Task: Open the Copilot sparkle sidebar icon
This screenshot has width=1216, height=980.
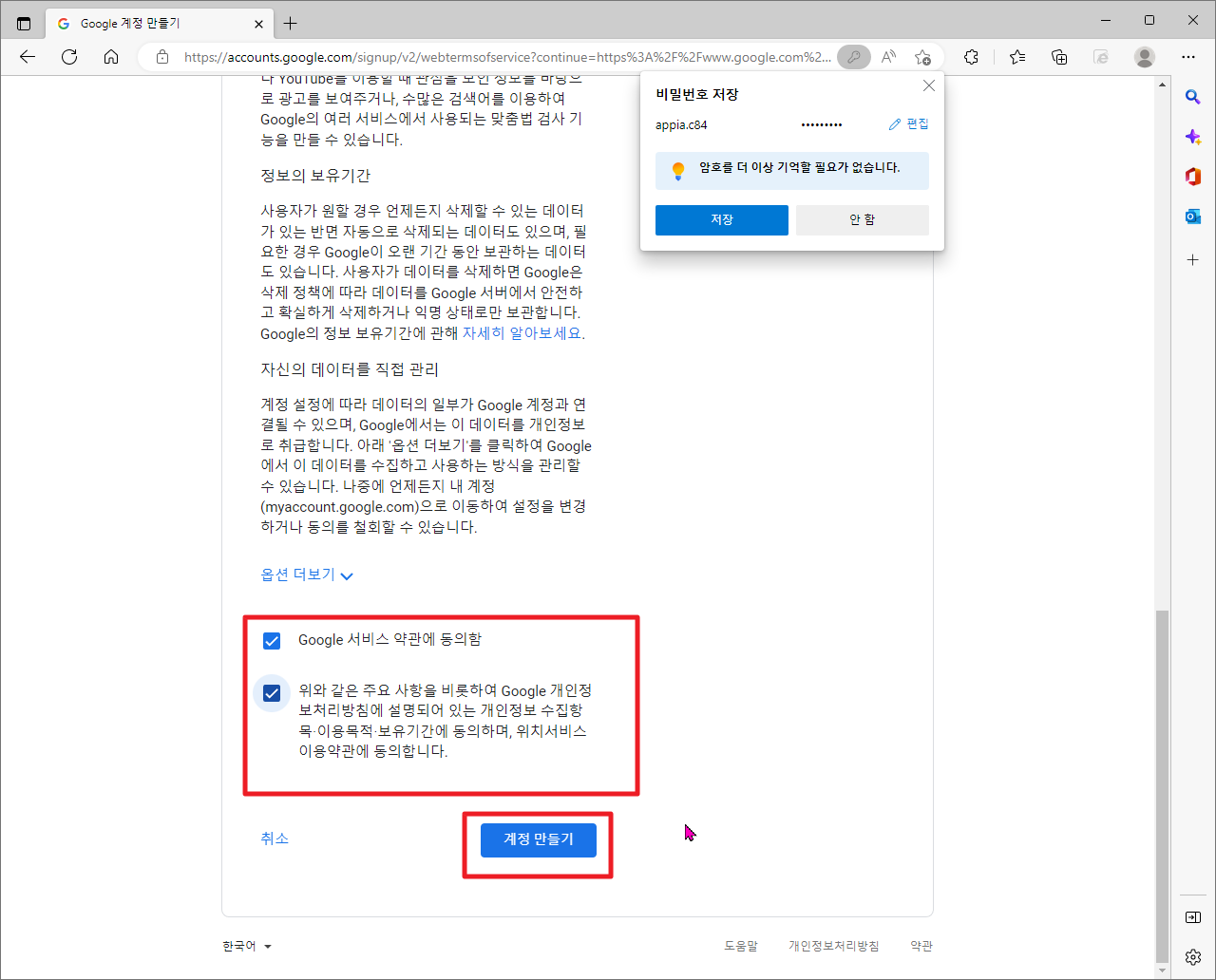Action: pyautogui.click(x=1193, y=137)
